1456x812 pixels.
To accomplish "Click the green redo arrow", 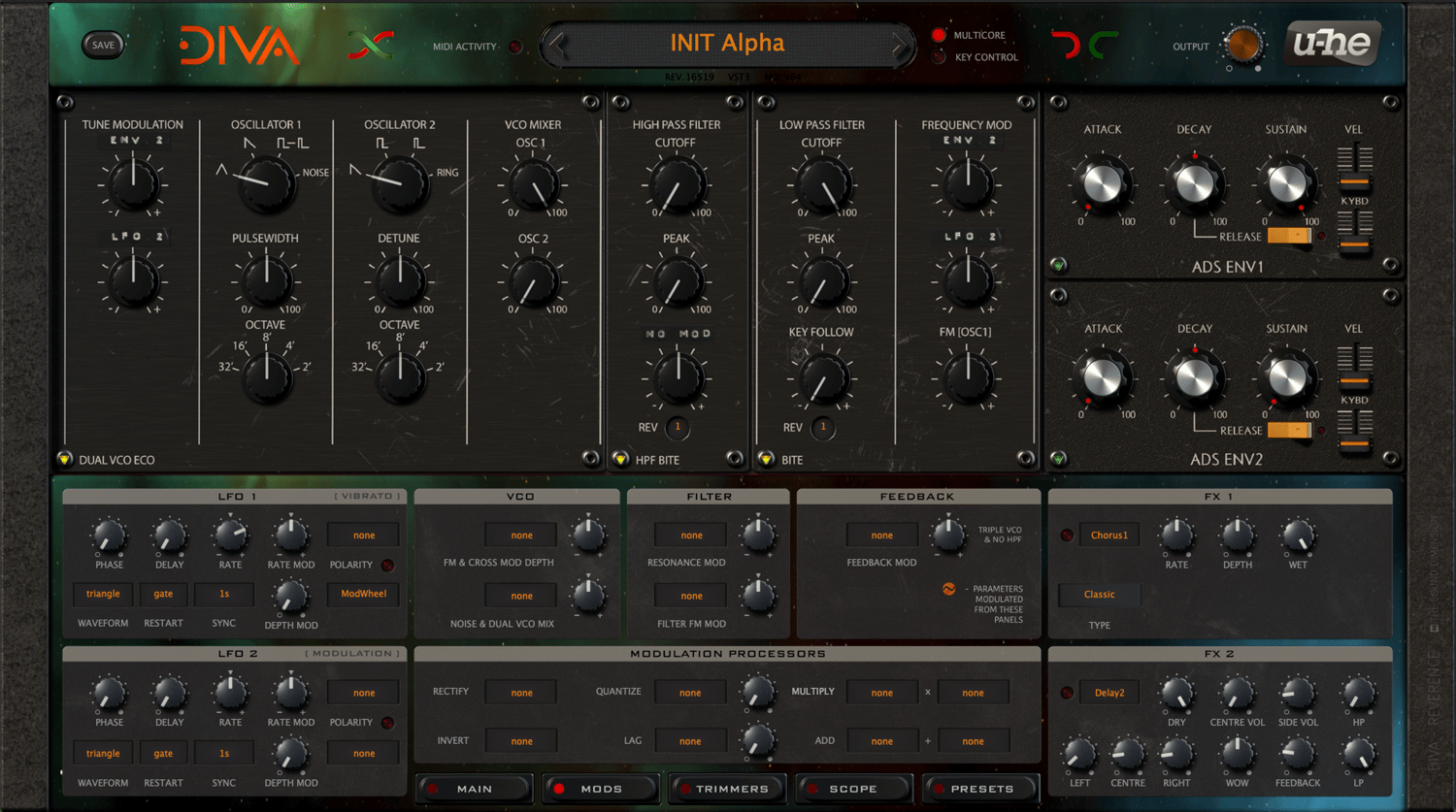I will [1102, 45].
